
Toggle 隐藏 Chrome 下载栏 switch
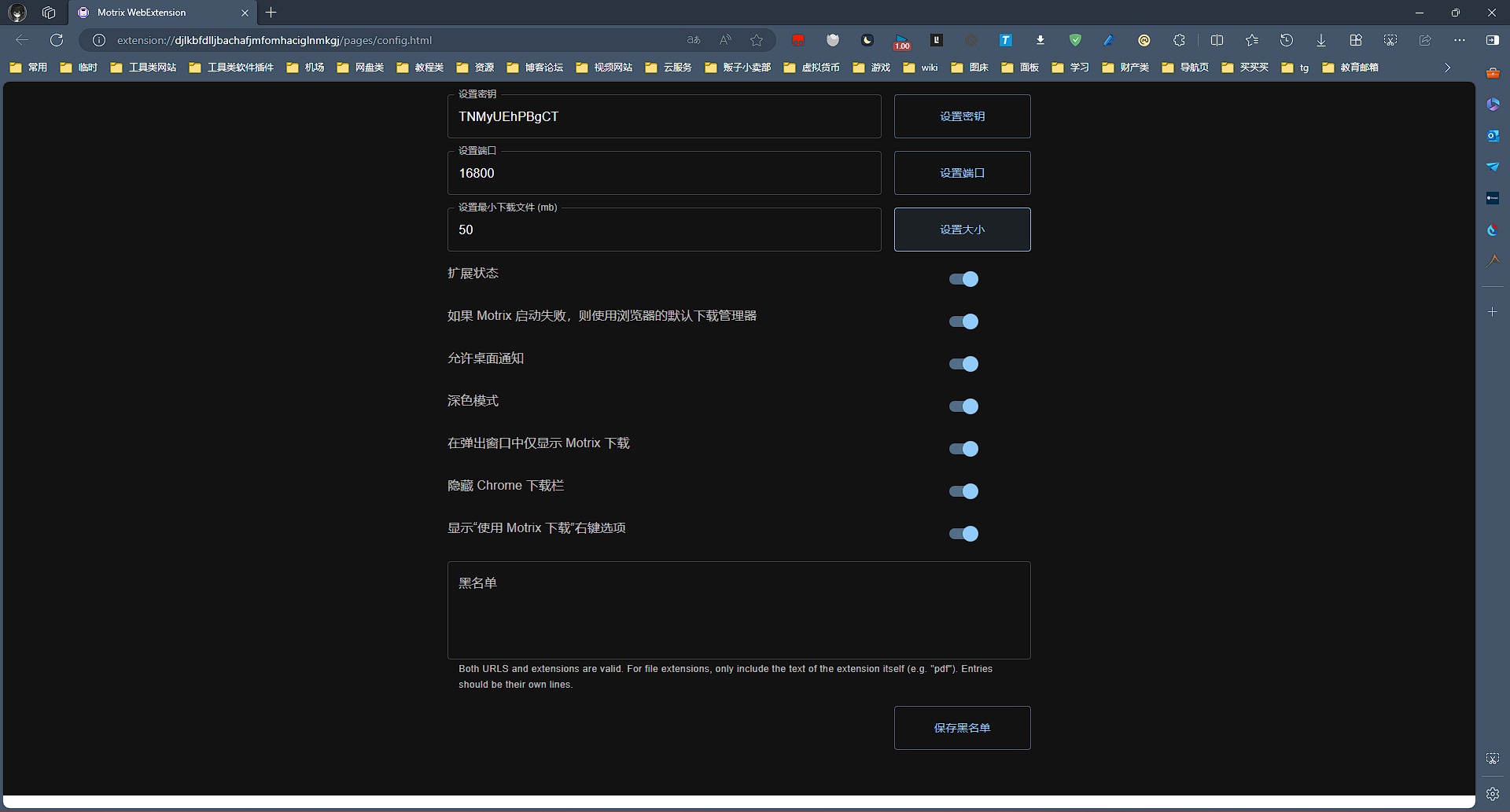click(963, 491)
